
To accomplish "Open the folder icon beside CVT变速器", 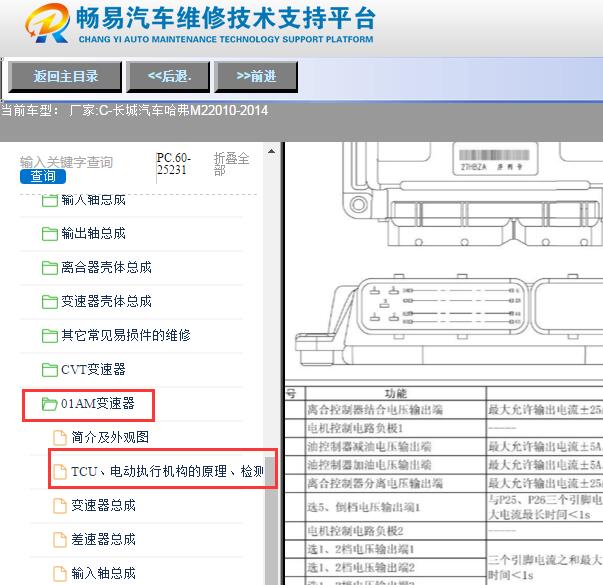I will click(50, 370).
